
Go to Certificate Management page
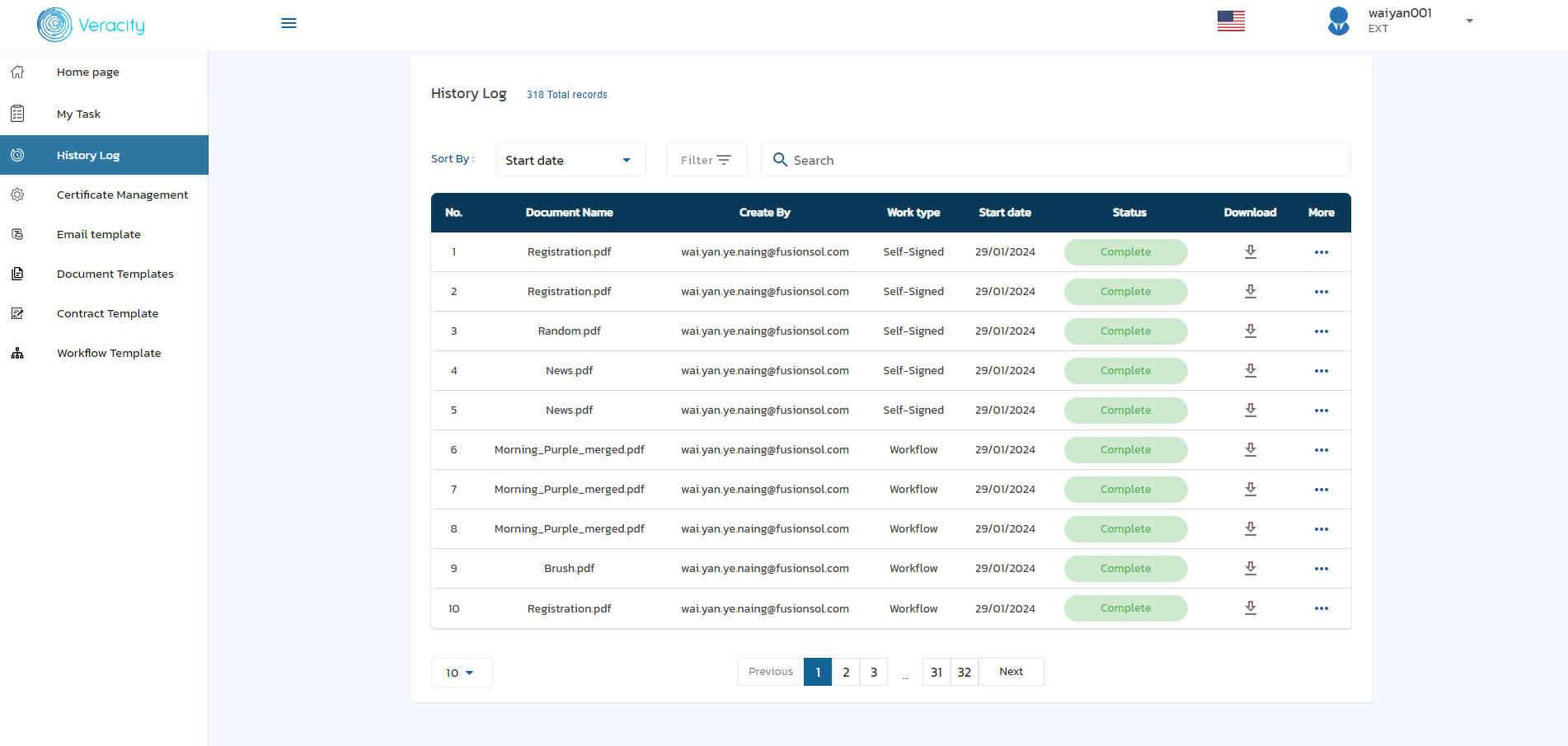(x=122, y=195)
